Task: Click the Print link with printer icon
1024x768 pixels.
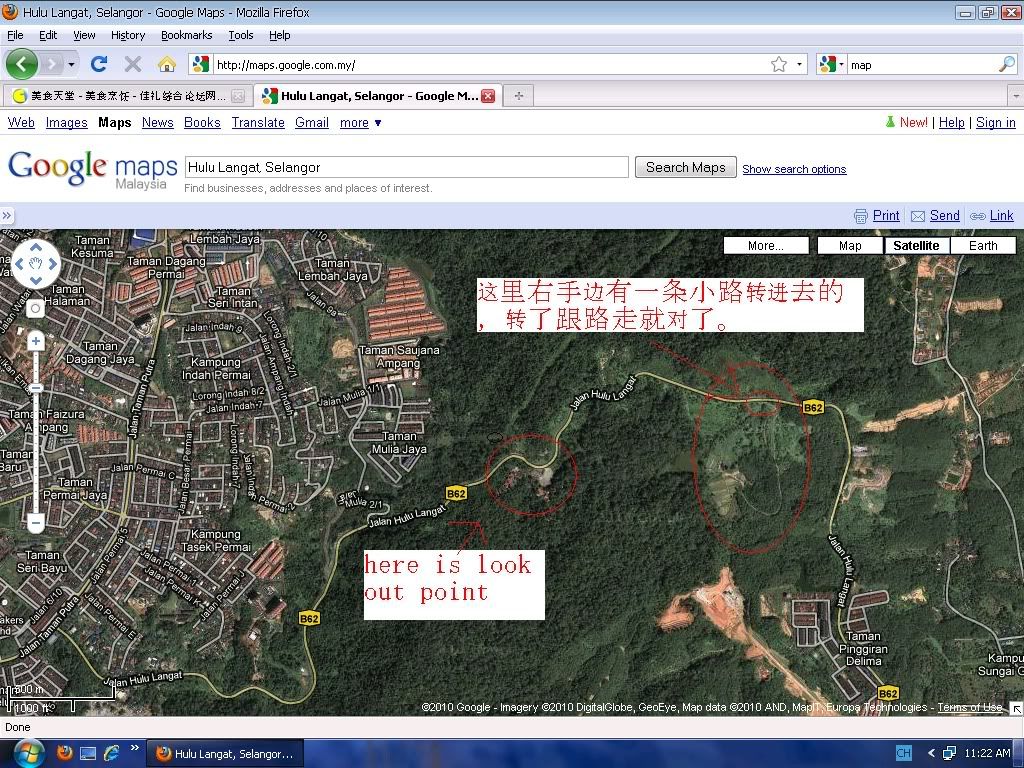Action: (876, 216)
